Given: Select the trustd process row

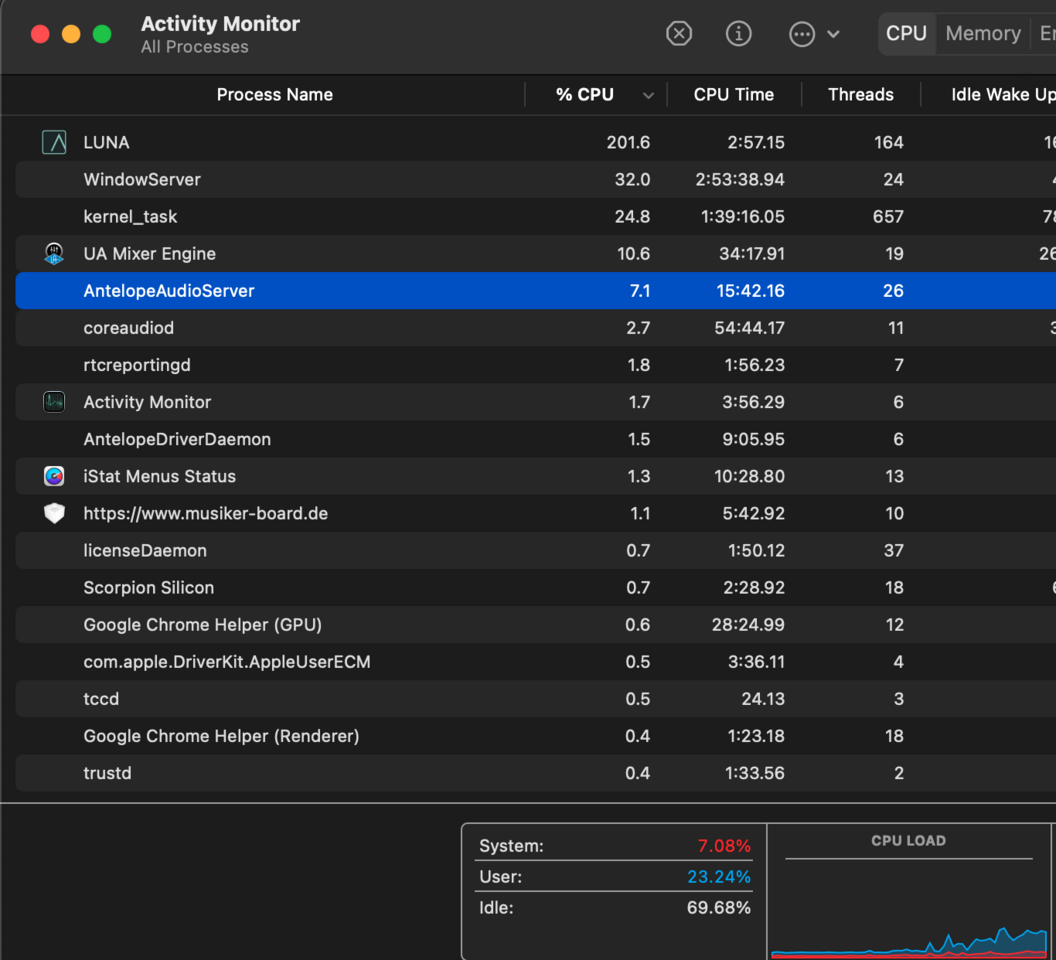Looking at the screenshot, I should tap(535, 772).
